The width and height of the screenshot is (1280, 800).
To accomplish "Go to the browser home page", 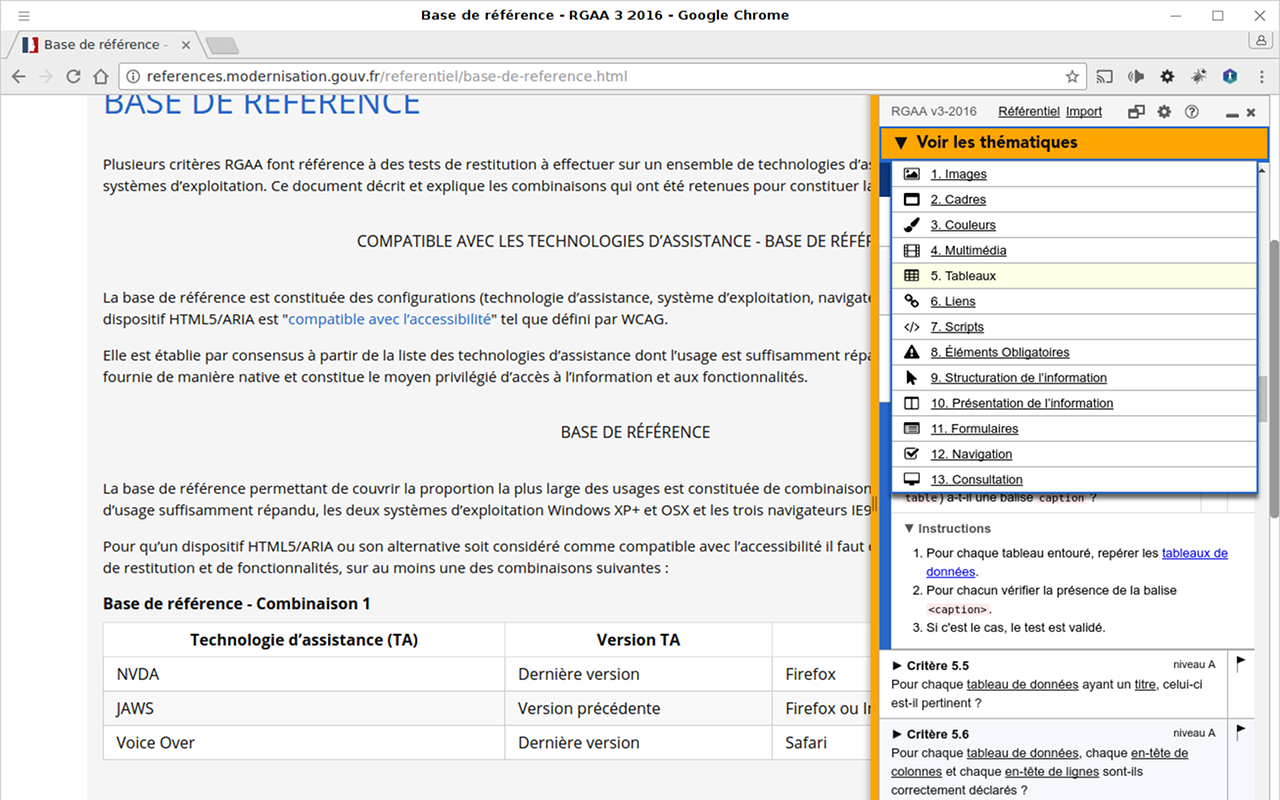I will tap(101, 76).
